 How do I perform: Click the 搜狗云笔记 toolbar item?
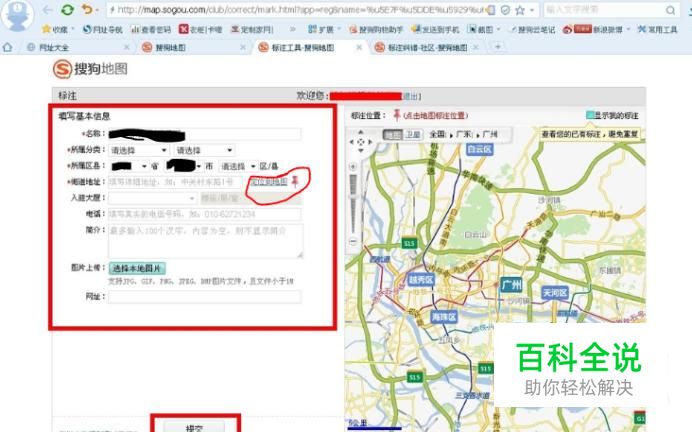(532, 30)
